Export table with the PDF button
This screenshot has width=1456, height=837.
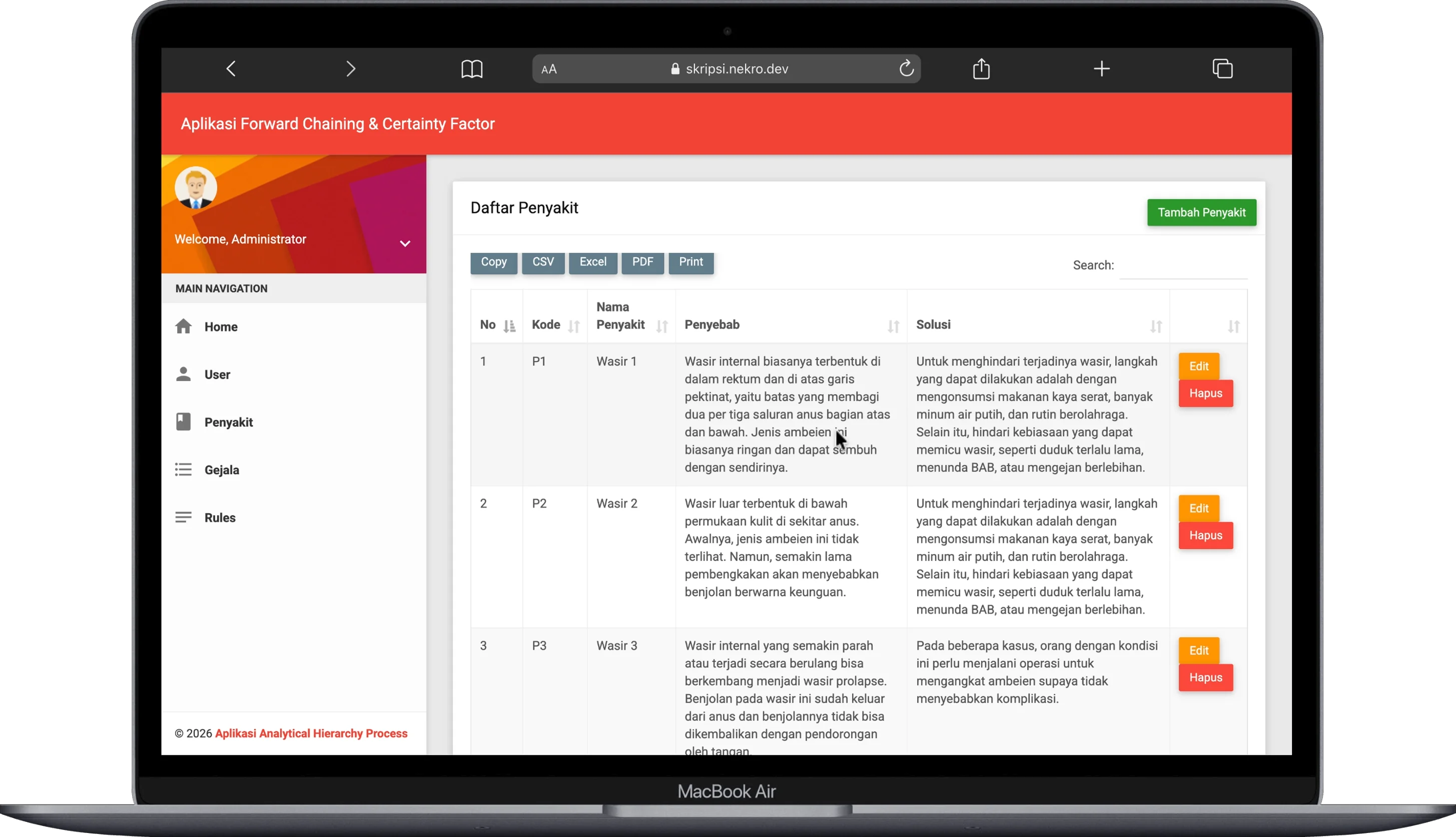pos(642,263)
